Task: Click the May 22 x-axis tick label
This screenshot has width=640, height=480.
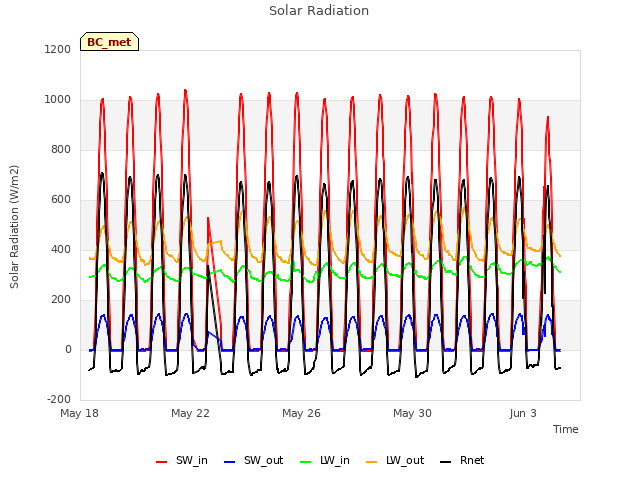Action: click(190, 413)
